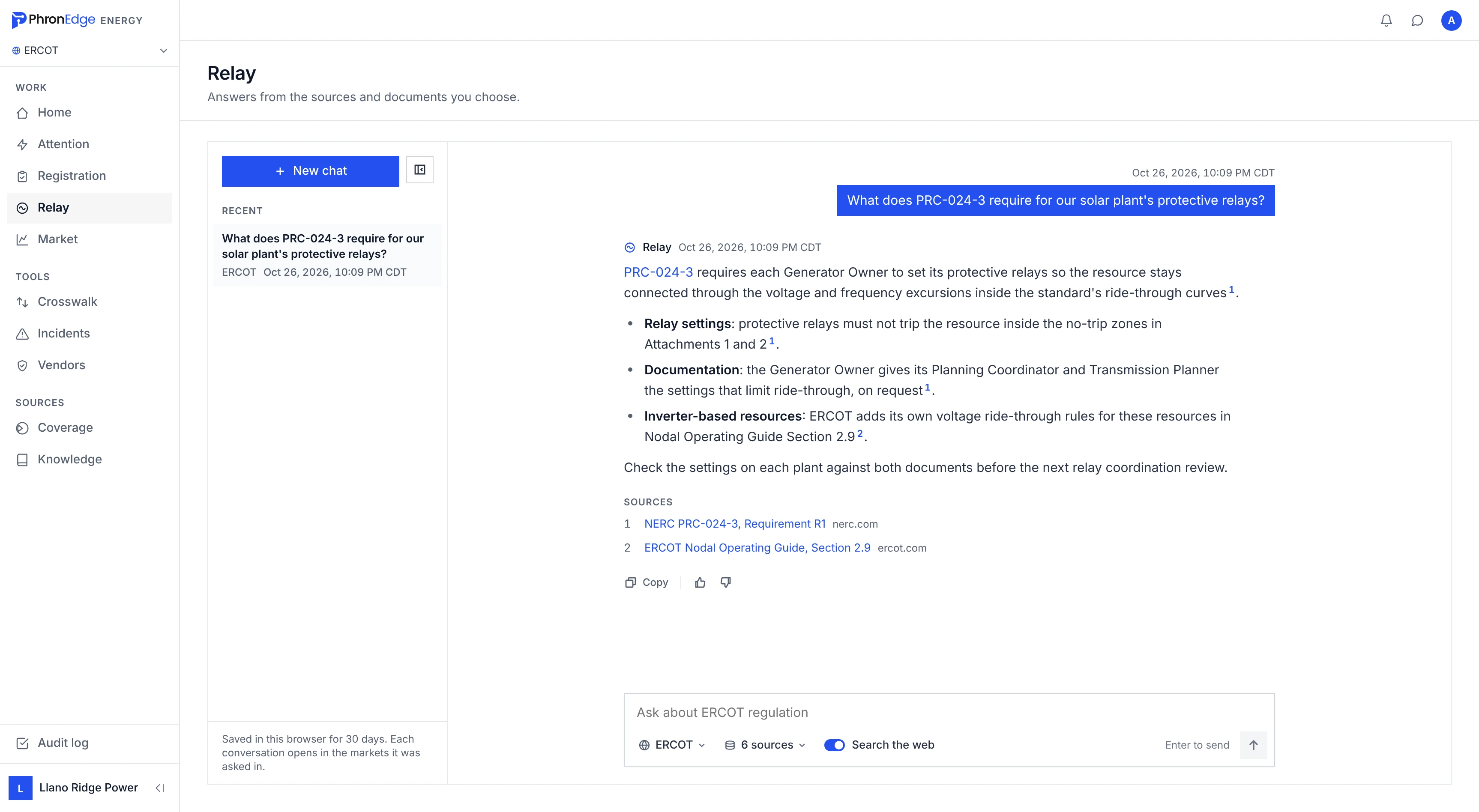
Task: Click citation 1 after Attachments 1 and 2
Action: coord(772,341)
